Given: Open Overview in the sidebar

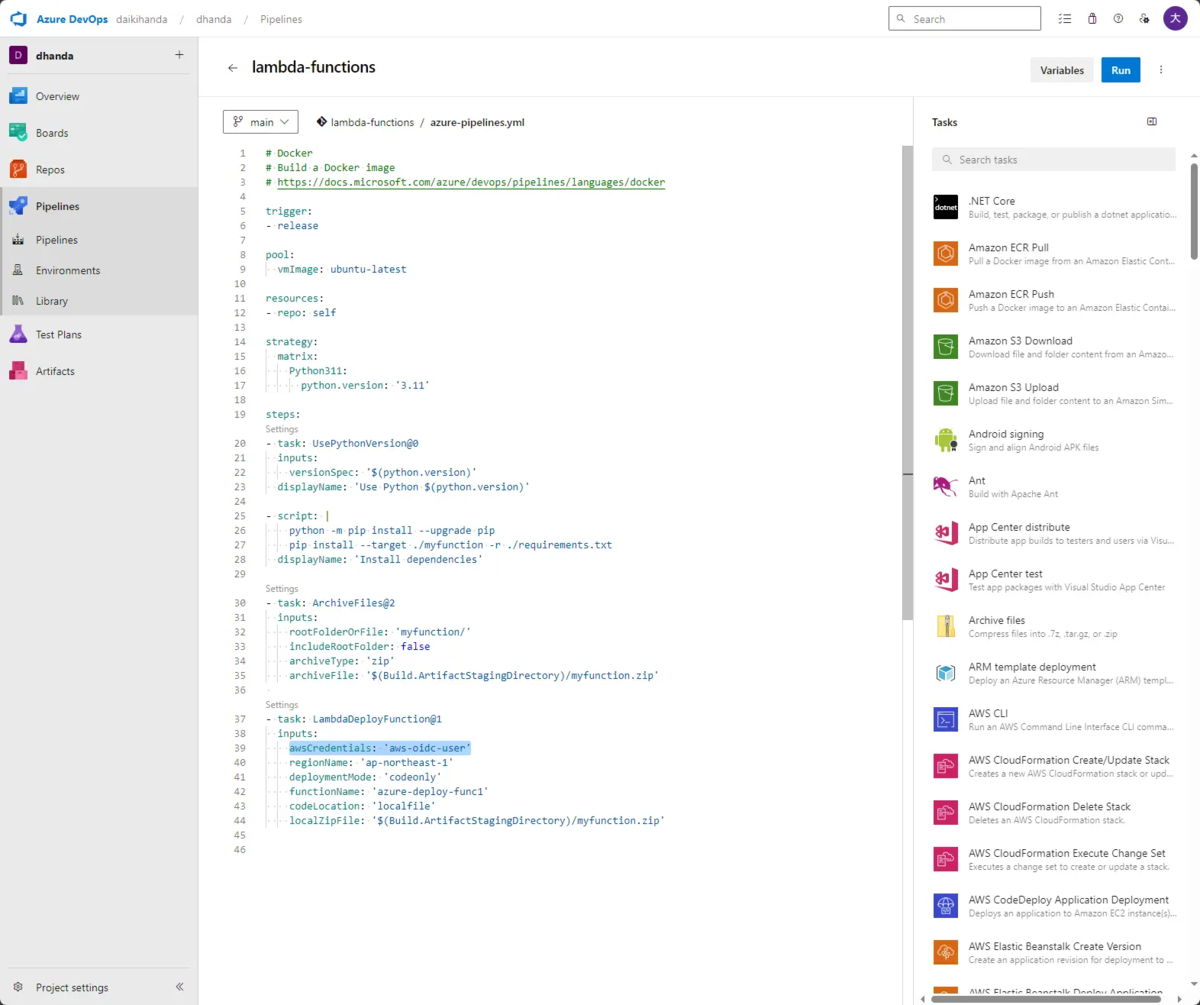Looking at the screenshot, I should pyautogui.click(x=99, y=96).
